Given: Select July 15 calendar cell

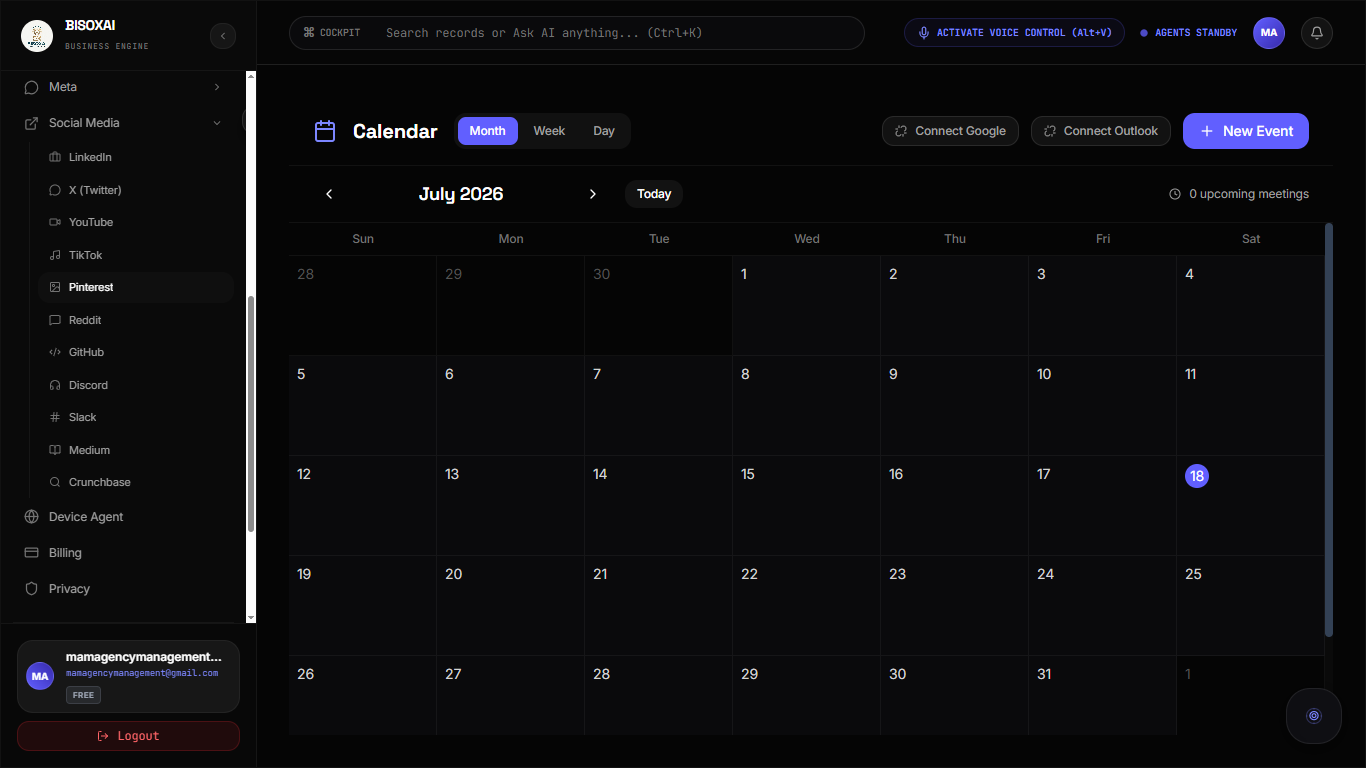Looking at the screenshot, I should click(x=807, y=505).
